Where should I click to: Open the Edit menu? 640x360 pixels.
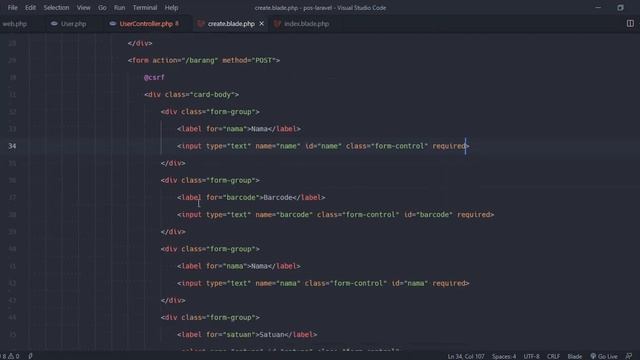[x=30, y=8]
